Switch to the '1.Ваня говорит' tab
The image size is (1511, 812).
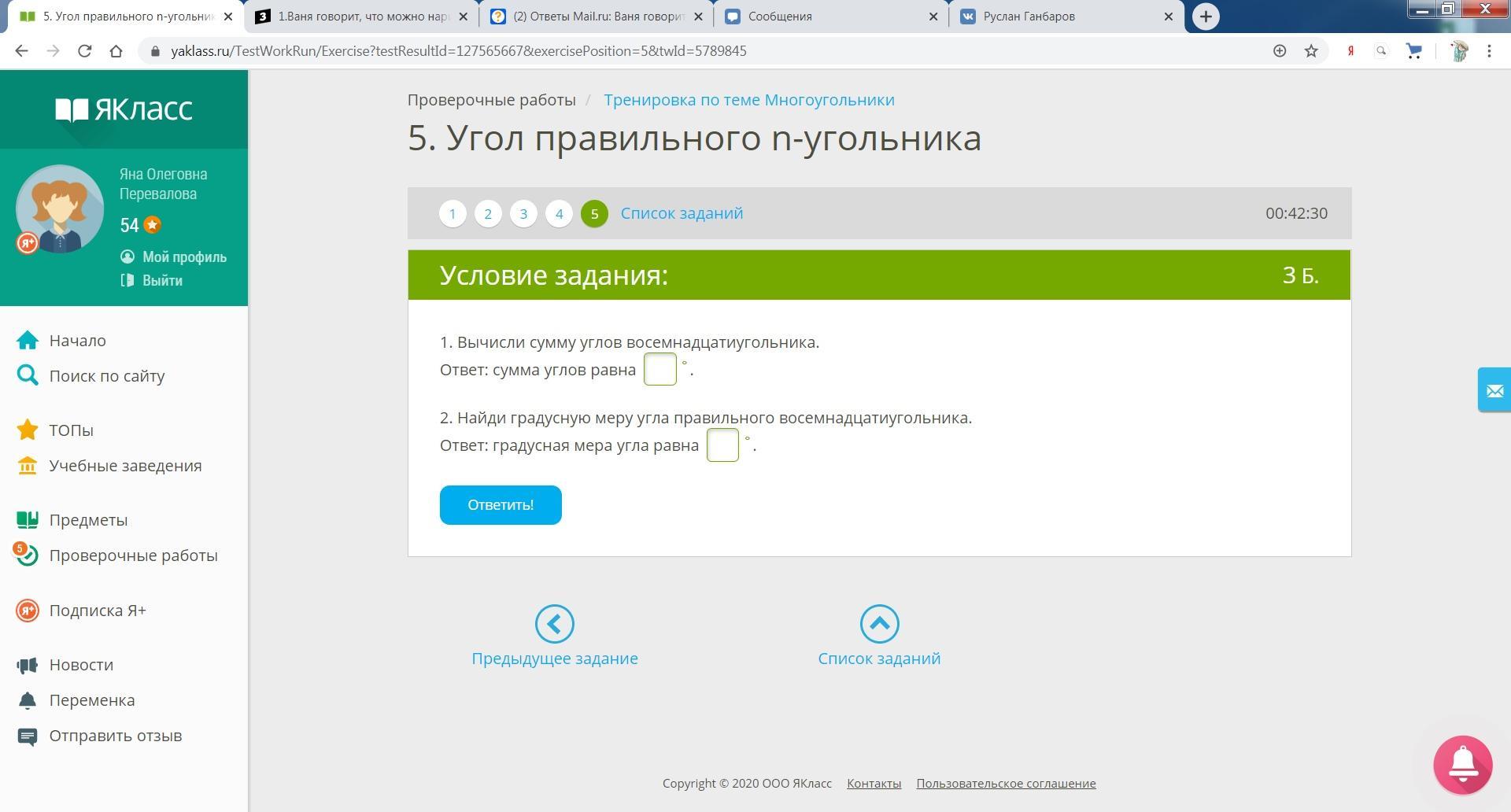click(361, 17)
